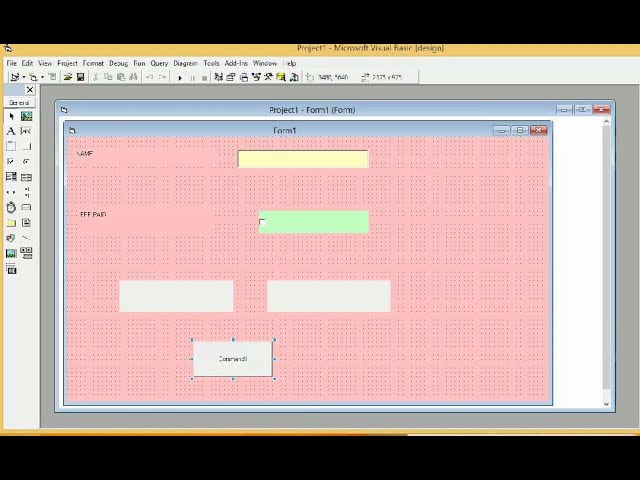Select the Line tool in toolbox
The image size is (640, 480).
click(26, 238)
